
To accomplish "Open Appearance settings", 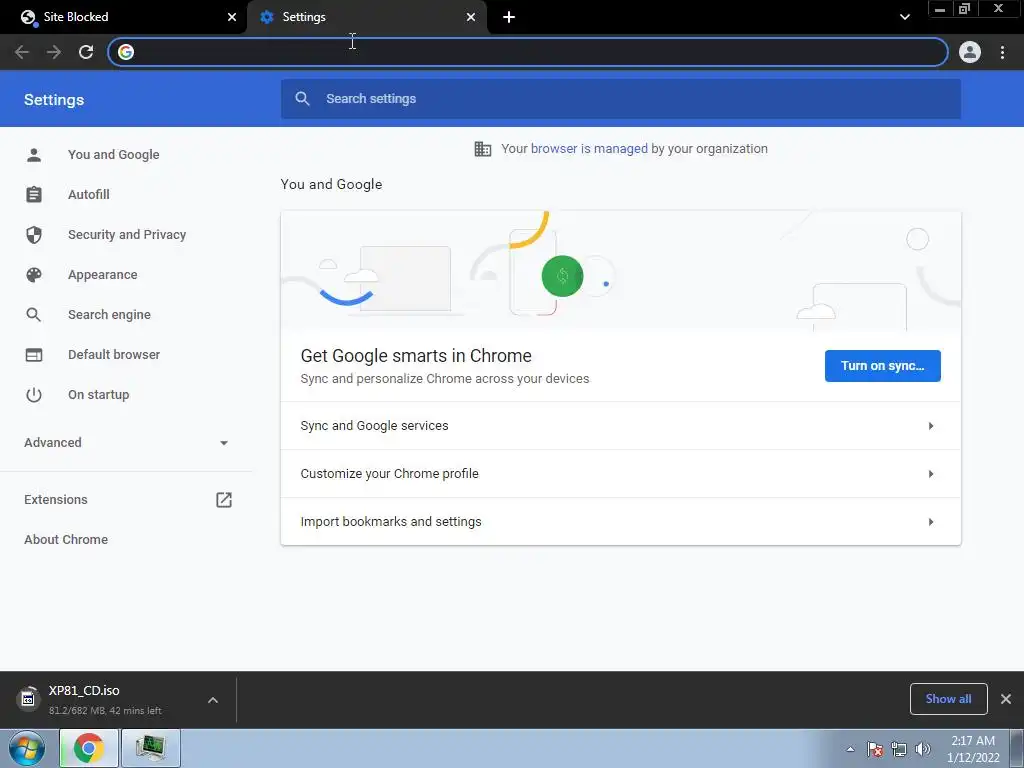I will (x=103, y=275).
